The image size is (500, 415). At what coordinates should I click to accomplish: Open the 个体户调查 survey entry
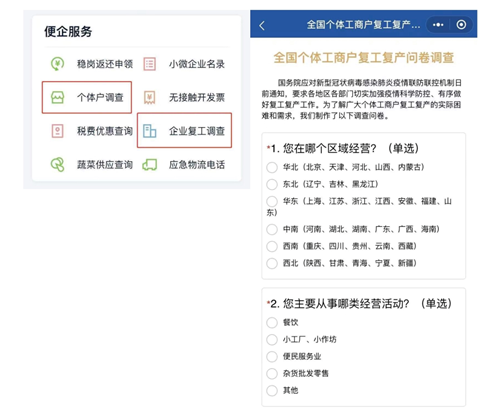[87, 97]
